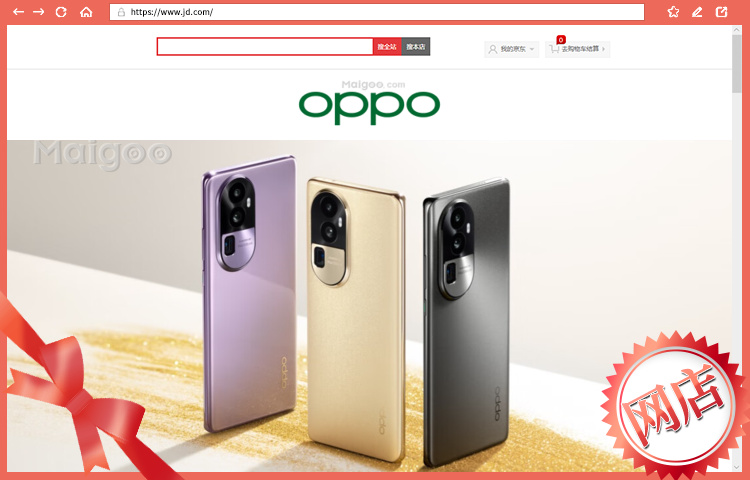Expand the 我的京东 dropdown arrow

(532, 49)
